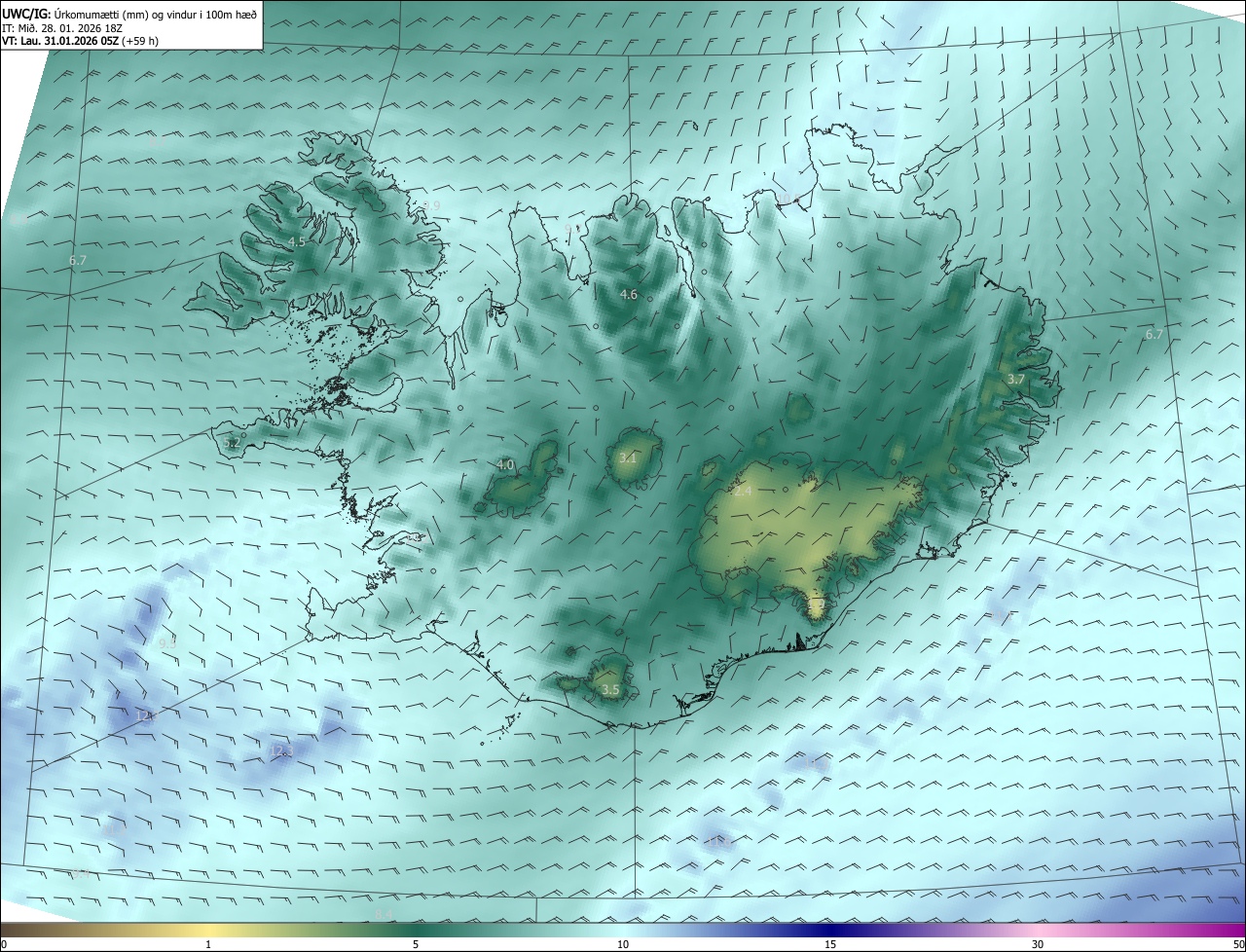1246x952 pixels.
Task: Click the 2.4 value on Vatnajökull glacier
Action: 744,492
